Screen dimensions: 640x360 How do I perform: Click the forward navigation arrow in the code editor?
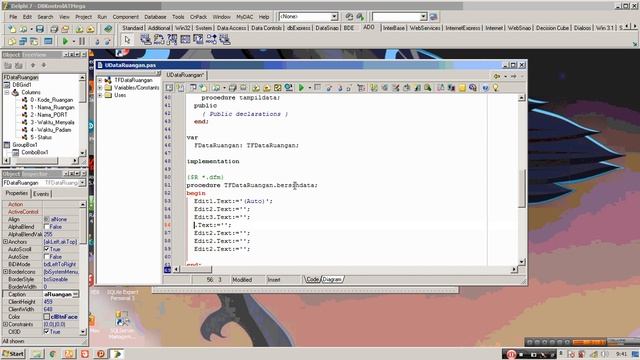(513, 76)
